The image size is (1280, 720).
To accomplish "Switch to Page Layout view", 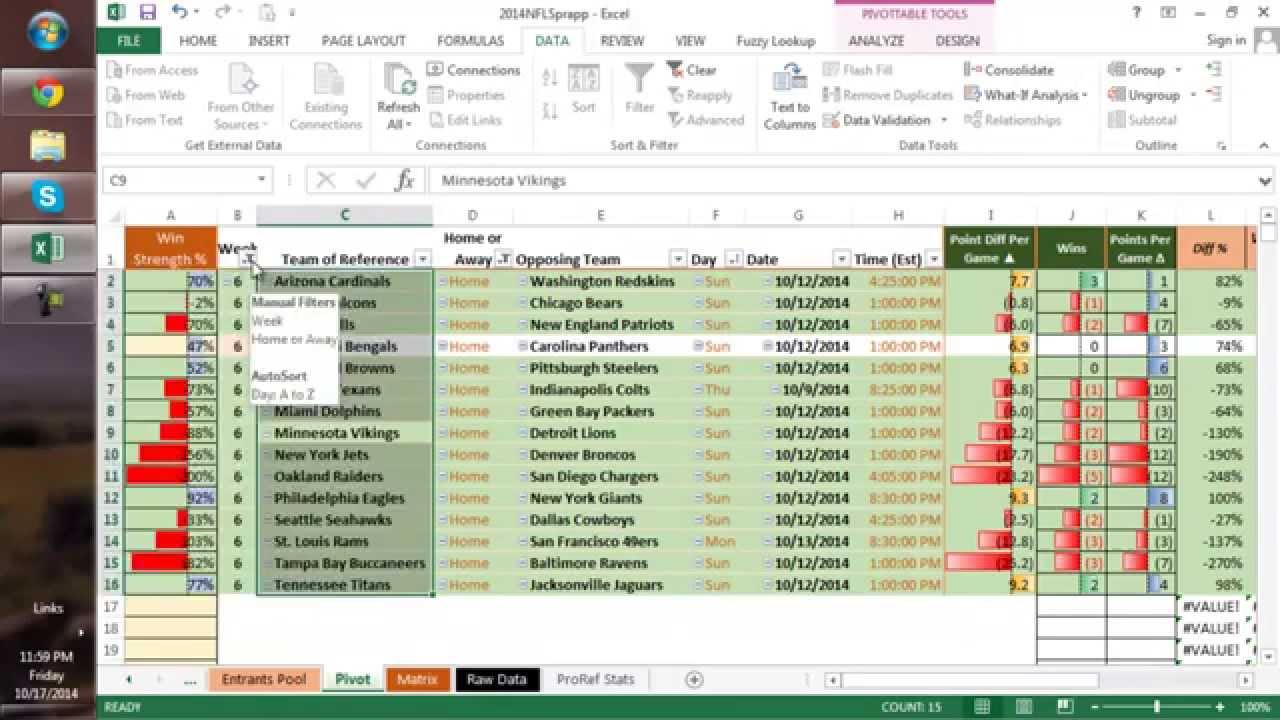I will (1025, 707).
